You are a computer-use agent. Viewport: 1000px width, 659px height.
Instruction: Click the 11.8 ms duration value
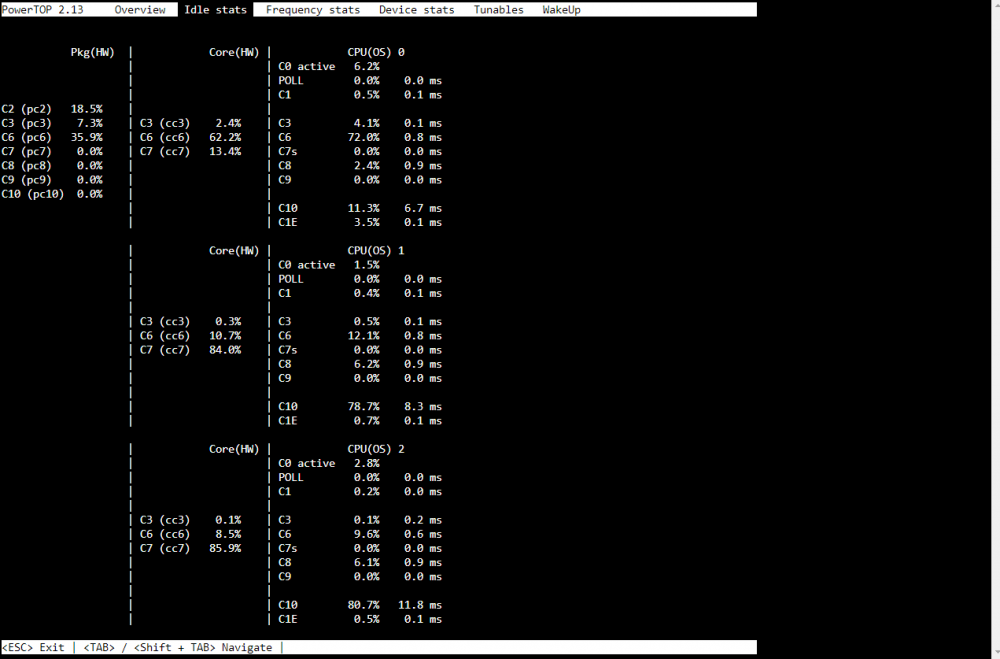[420, 605]
